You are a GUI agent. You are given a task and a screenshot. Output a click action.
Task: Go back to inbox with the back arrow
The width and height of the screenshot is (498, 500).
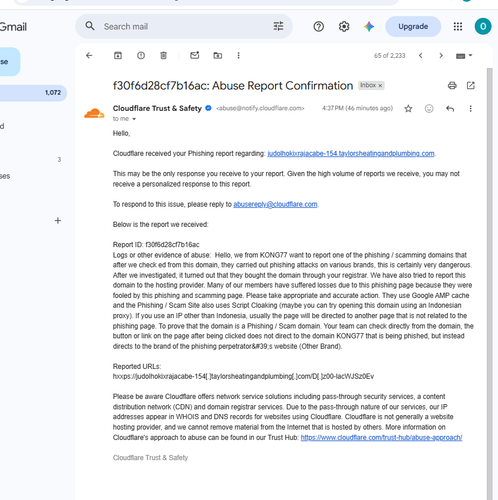(x=89, y=56)
